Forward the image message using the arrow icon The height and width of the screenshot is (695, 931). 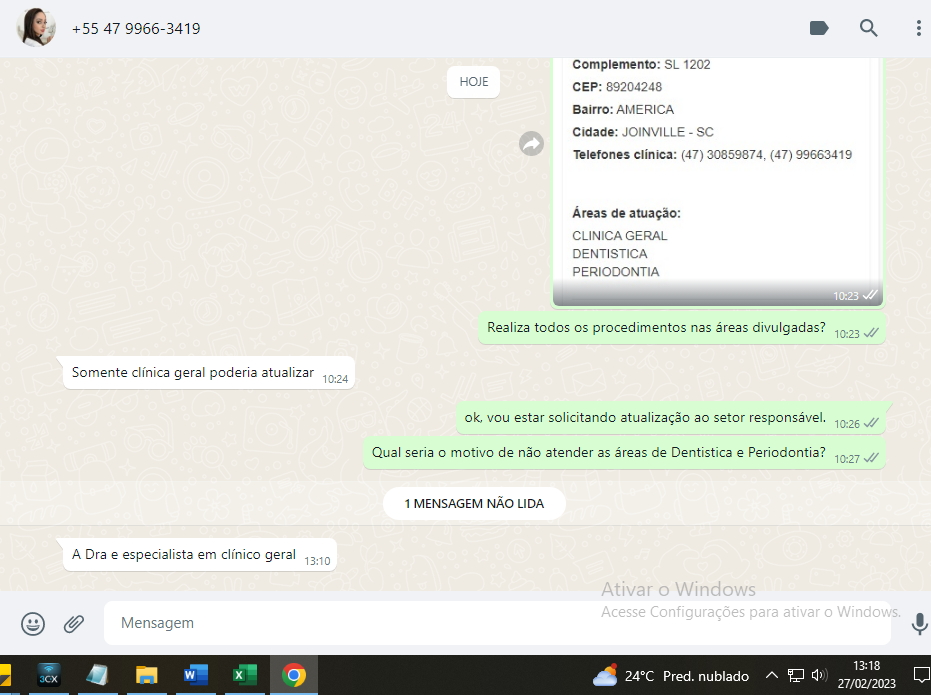pos(531,144)
